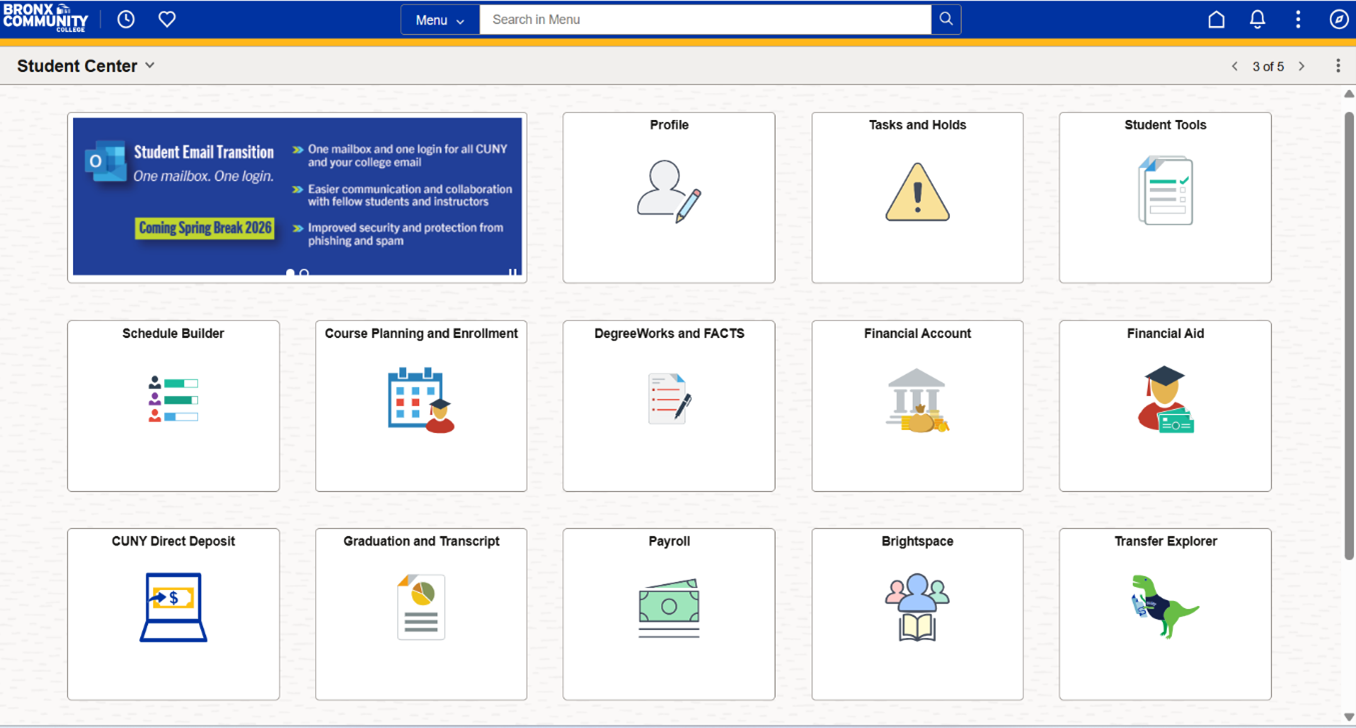The image size is (1356, 728).
Task: Open the NavBar compass icon
Action: coord(1338,19)
